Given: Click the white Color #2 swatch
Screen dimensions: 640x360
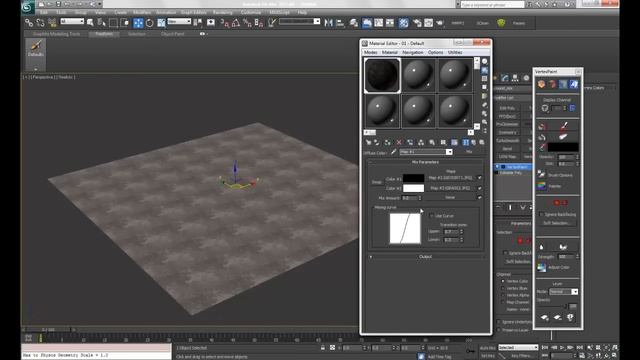Looking at the screenshot, I should tap(413, 188).
